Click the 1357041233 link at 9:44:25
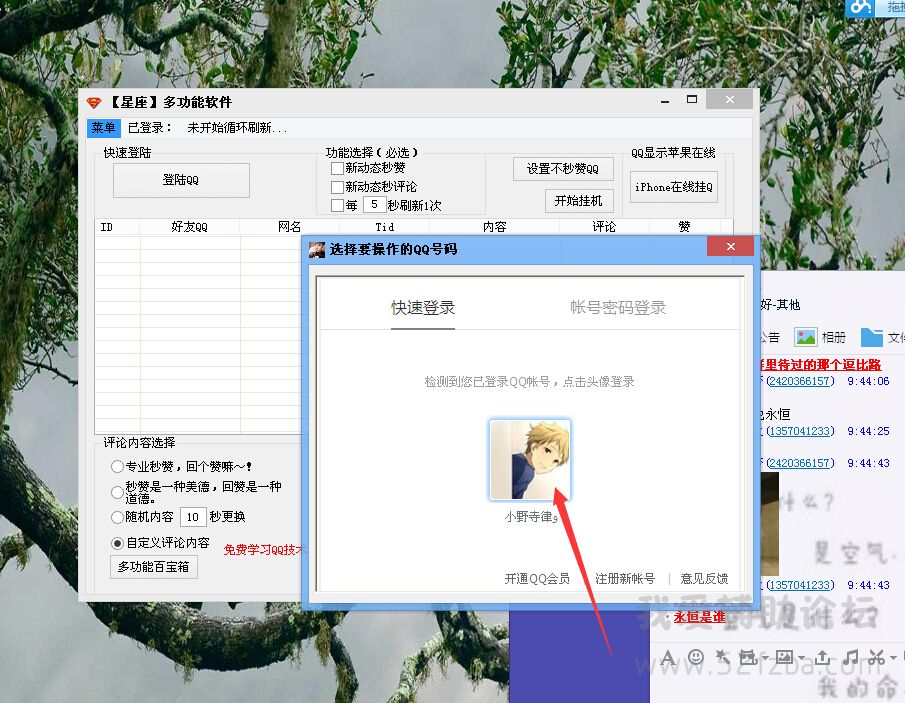 [800, 431]
